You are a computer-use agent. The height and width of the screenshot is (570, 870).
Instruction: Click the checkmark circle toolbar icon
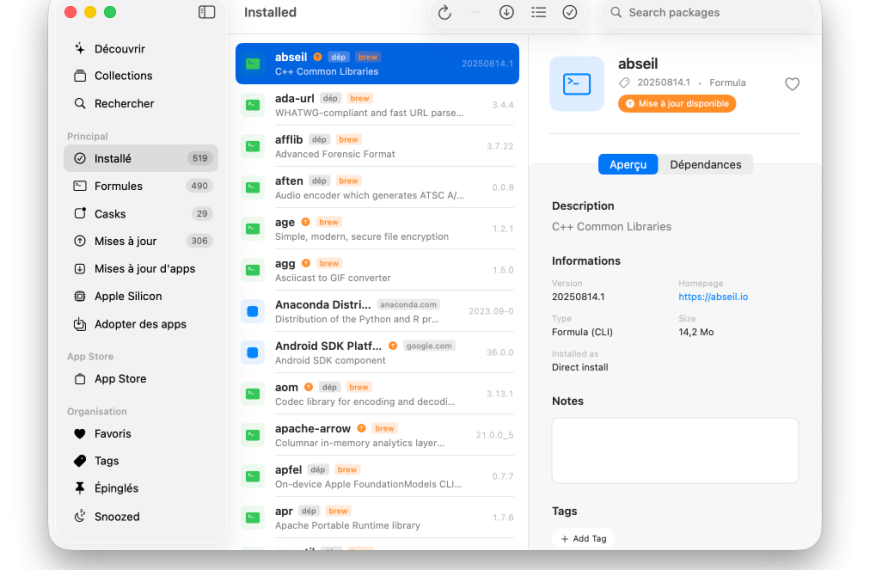[570, 12]
